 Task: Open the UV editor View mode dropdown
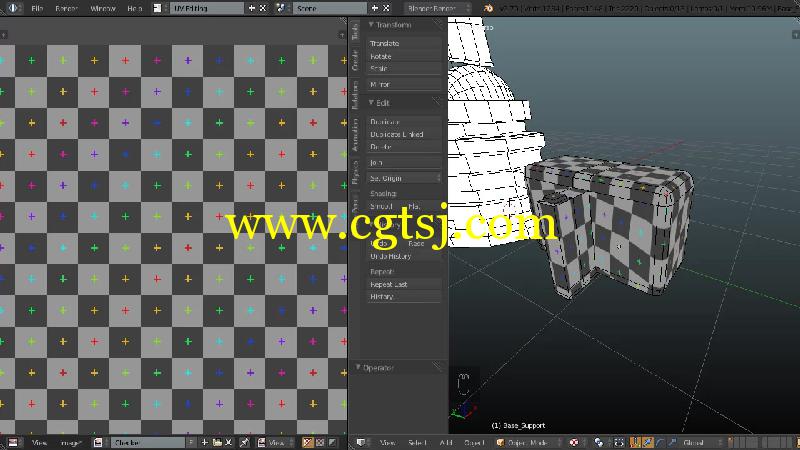click(276, 442)
